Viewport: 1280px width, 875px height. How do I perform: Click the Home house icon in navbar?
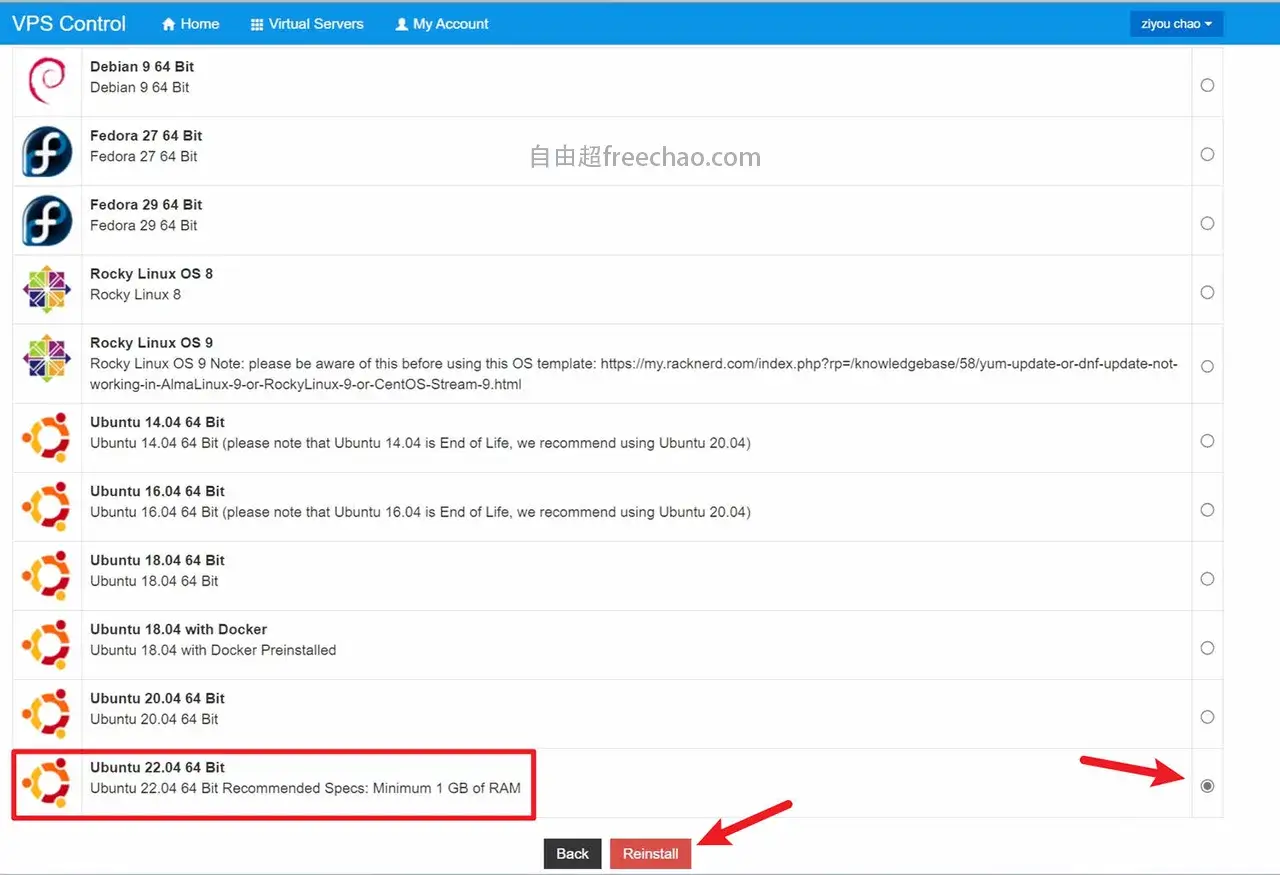168,24
